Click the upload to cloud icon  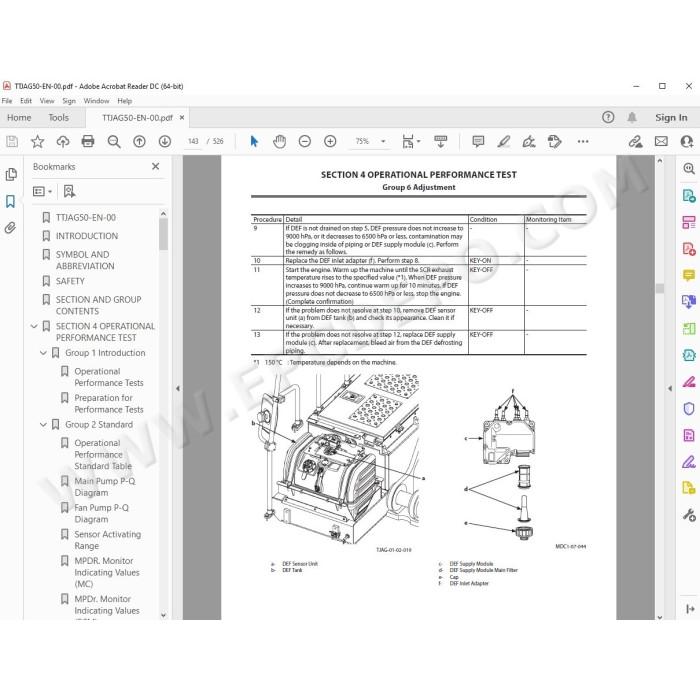63,142
